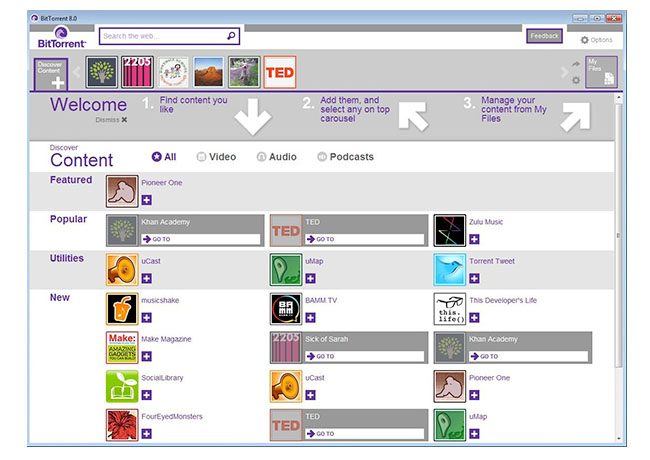Add musicshake with plus icon
650x460 pixels.
tap(146, 317)
